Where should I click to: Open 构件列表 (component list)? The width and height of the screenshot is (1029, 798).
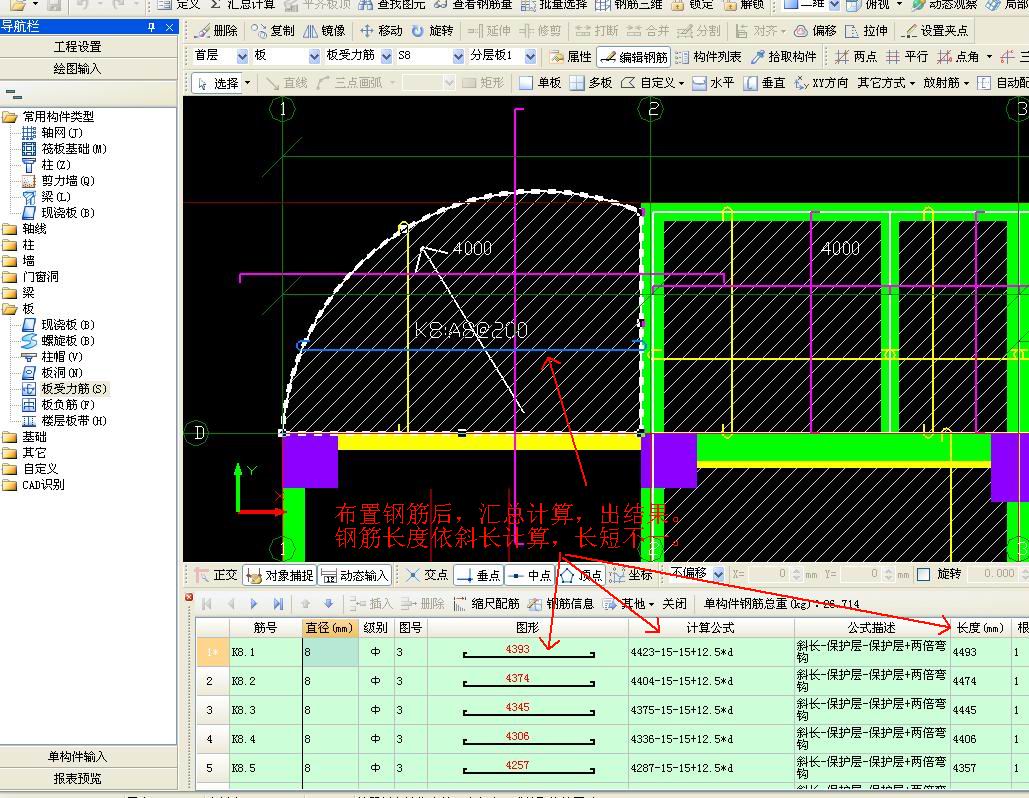point(709,56)
